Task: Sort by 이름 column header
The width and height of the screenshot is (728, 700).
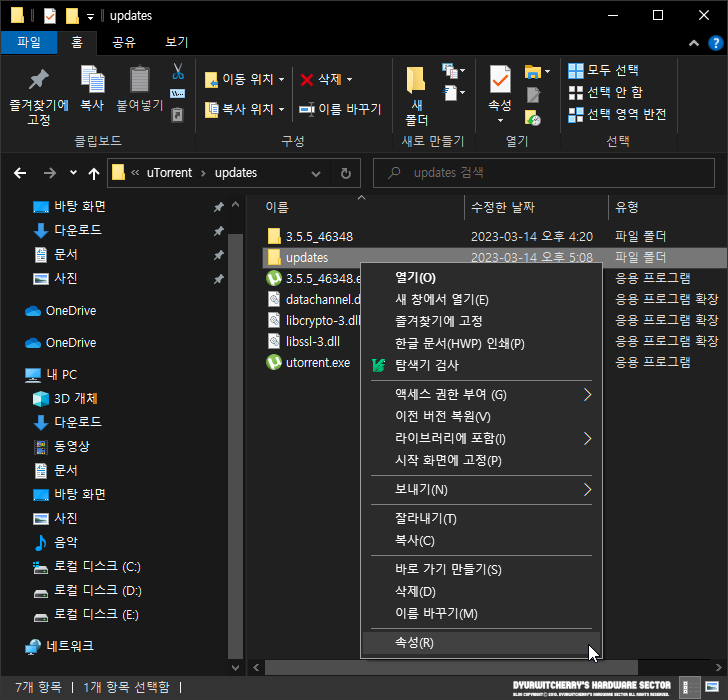Action: (x=277, y=207)
